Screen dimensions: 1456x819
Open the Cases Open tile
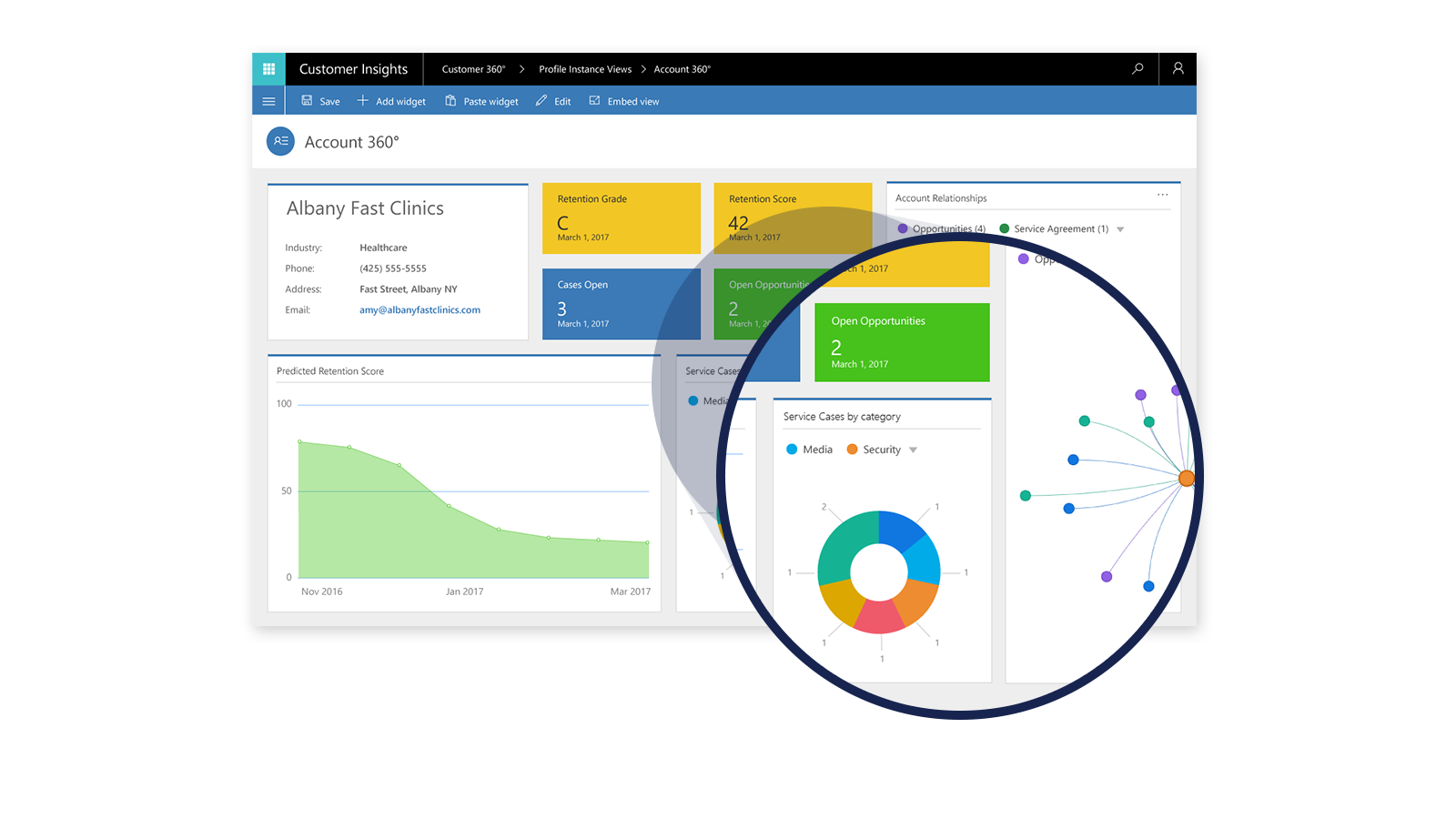pos(622,304)
